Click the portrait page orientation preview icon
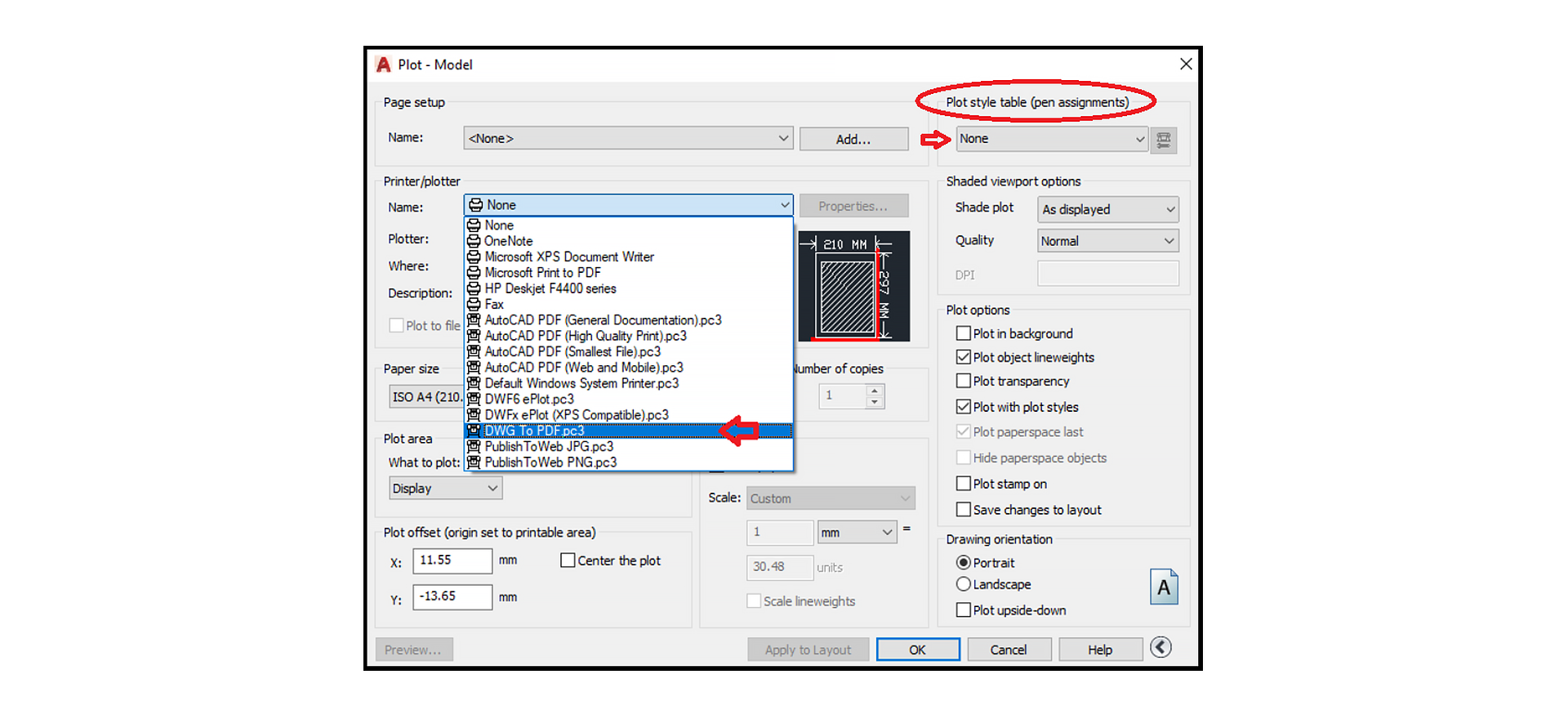Viewport: 1568px width, 728px height. 1164,587
